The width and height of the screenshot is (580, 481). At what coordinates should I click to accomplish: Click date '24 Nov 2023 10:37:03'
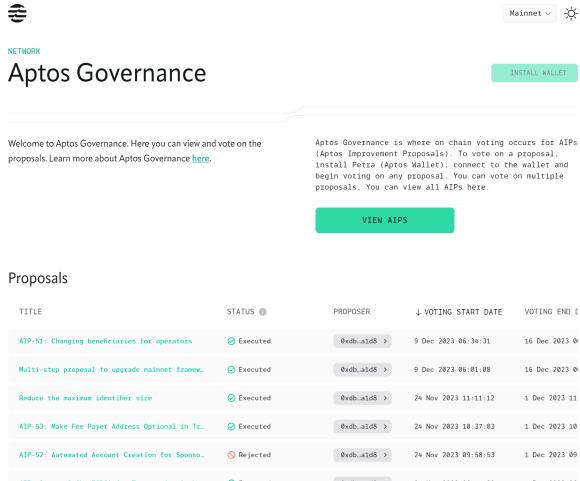454,427
